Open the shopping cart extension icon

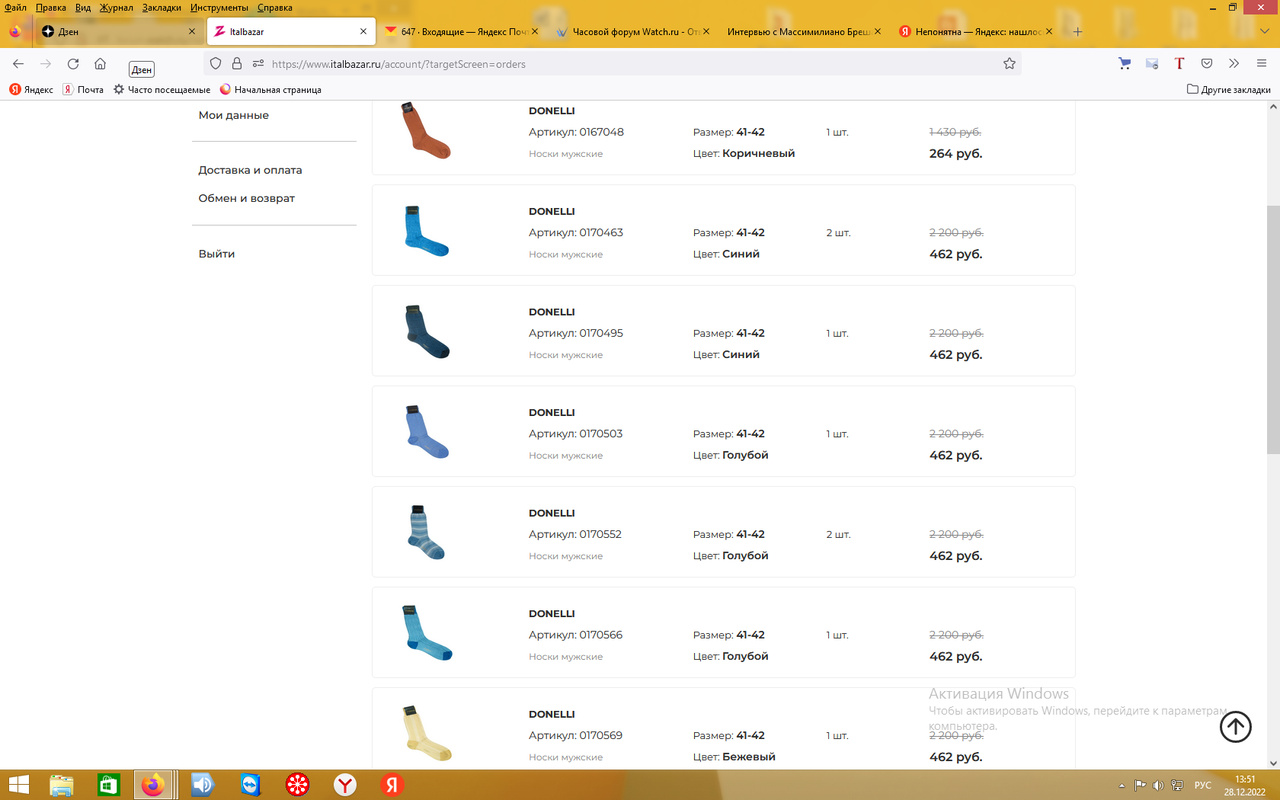tap(1124, 64)
